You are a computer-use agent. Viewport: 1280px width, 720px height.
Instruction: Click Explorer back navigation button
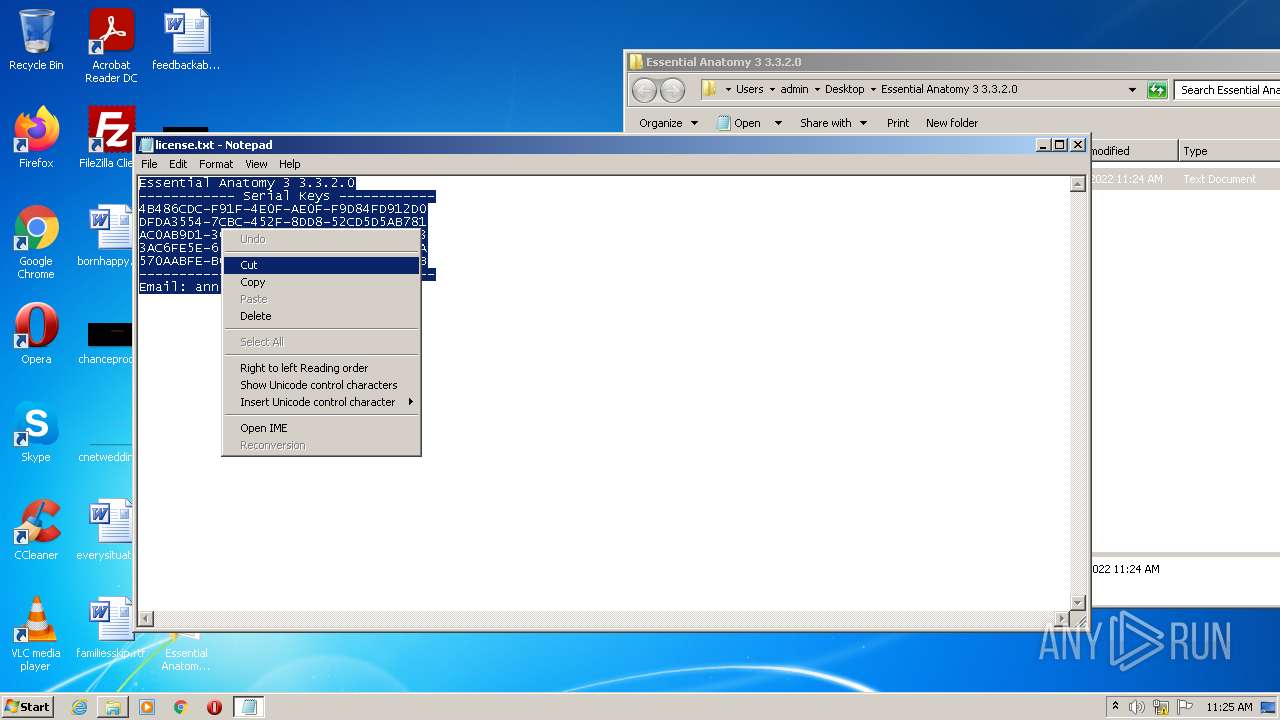coord(645,90)
